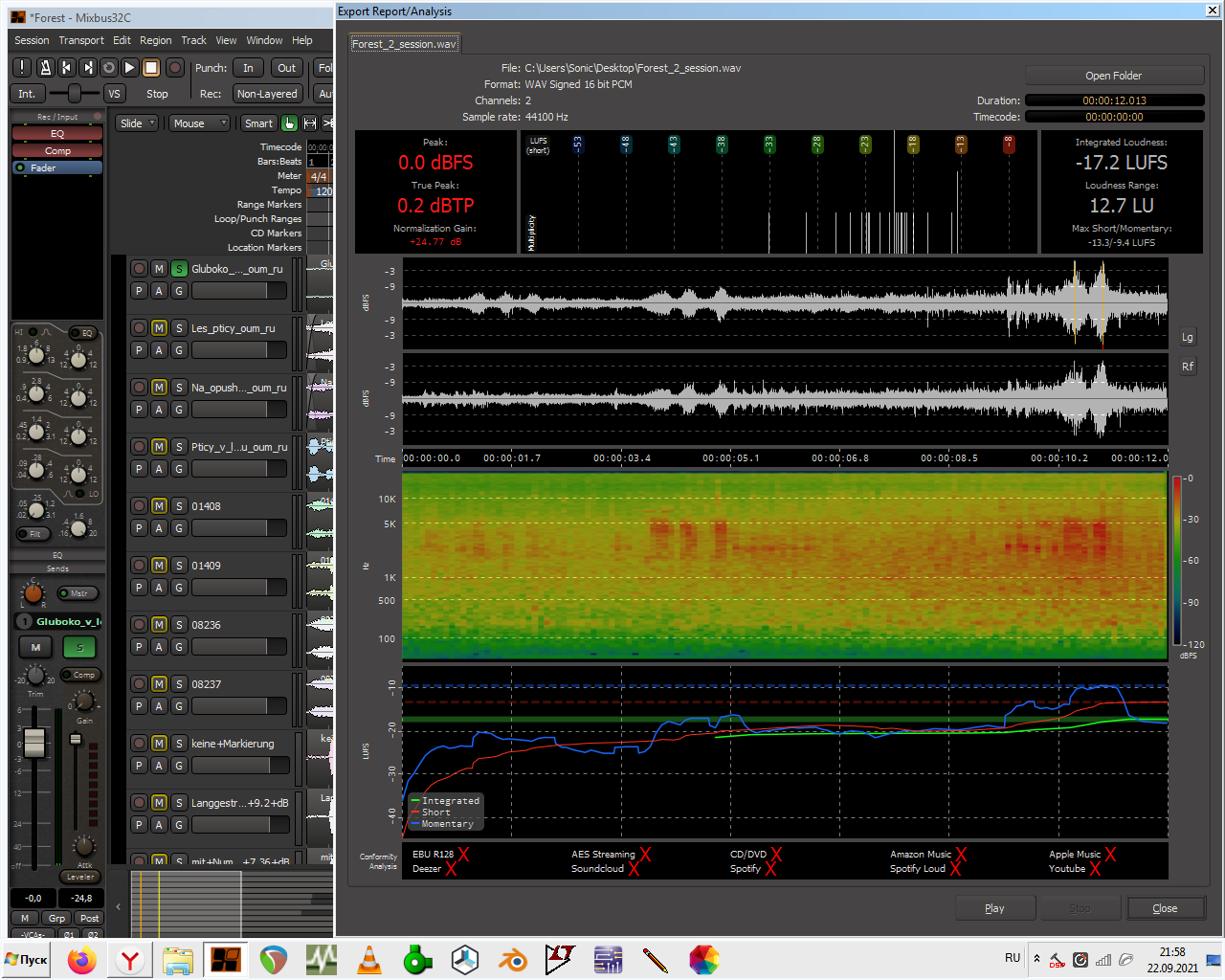Viewport: 1225px width, 980px height.
Task: Open the Window menu
Action: click(264, 40)
